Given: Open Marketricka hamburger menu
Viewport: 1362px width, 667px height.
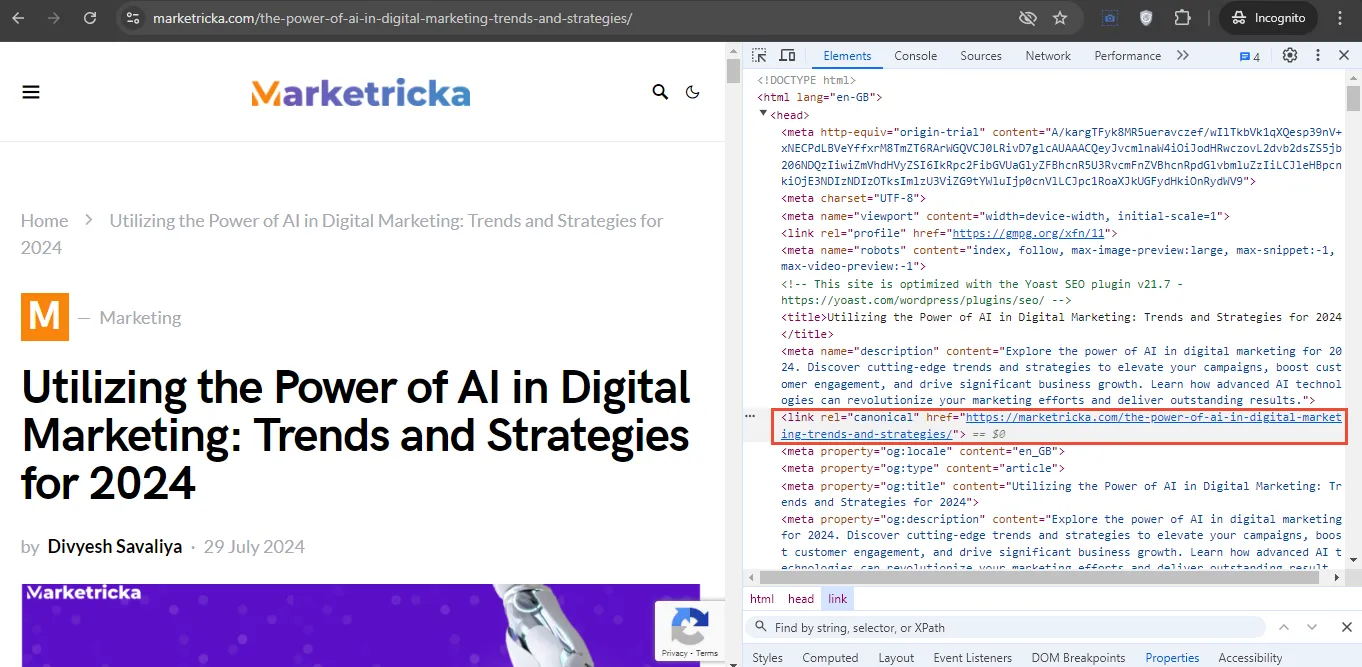Looking at the screenshot, I should [31, 92].
